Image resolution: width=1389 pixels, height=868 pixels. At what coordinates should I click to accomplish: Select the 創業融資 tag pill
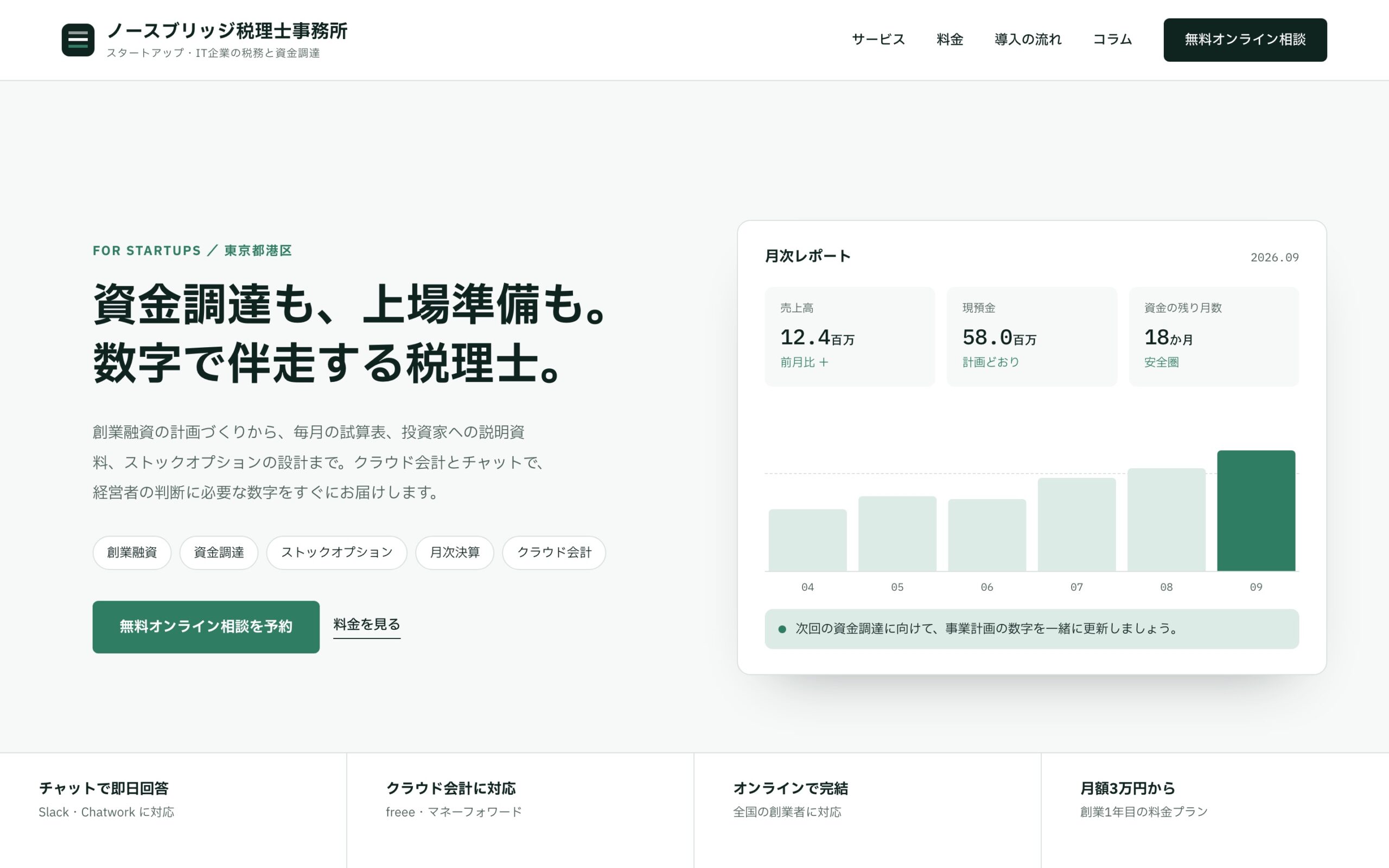pos(132,552)
